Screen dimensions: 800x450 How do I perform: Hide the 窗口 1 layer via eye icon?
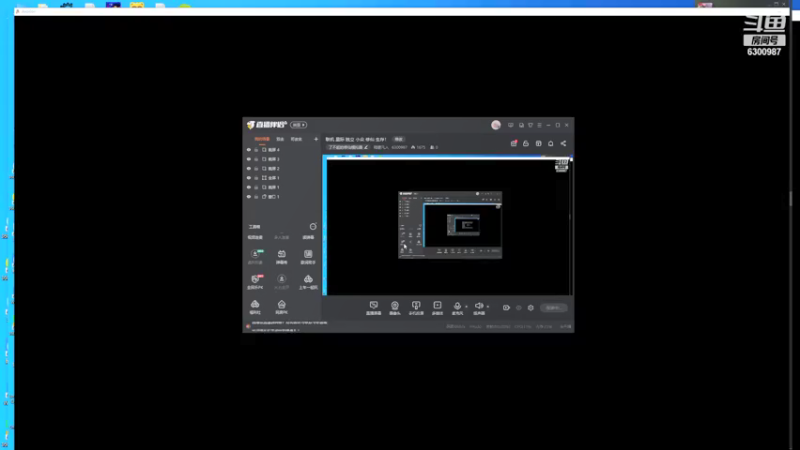click(x=249, y=196)
